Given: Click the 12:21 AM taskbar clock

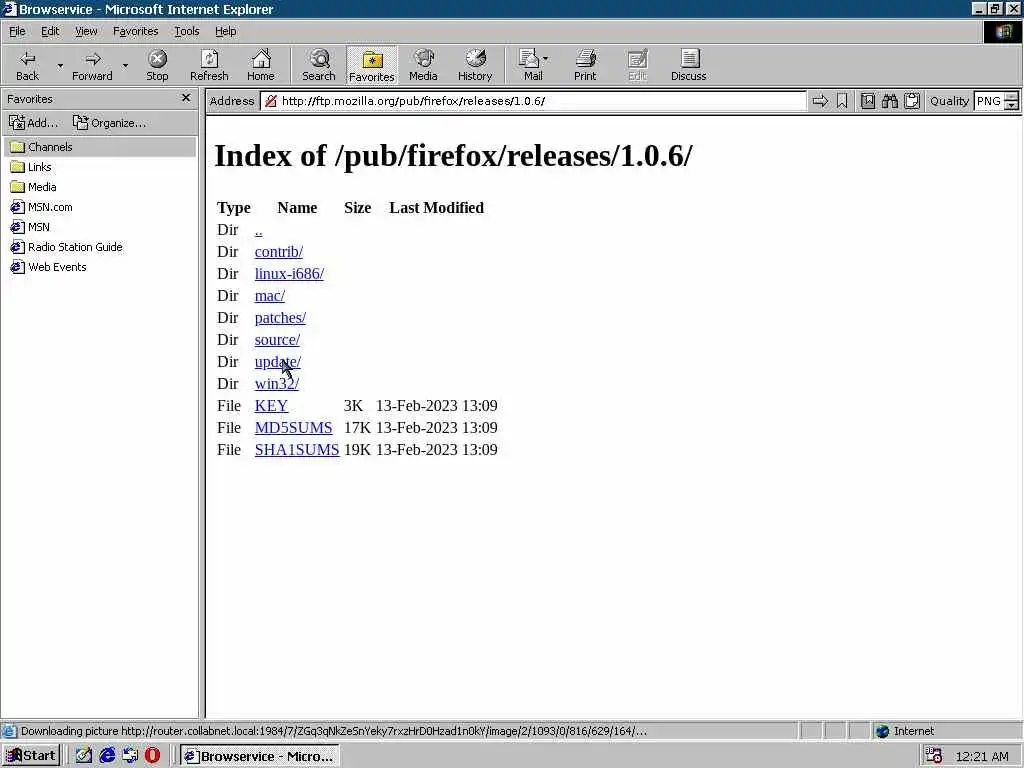Looking at the screenshot, I should point(982,756).
